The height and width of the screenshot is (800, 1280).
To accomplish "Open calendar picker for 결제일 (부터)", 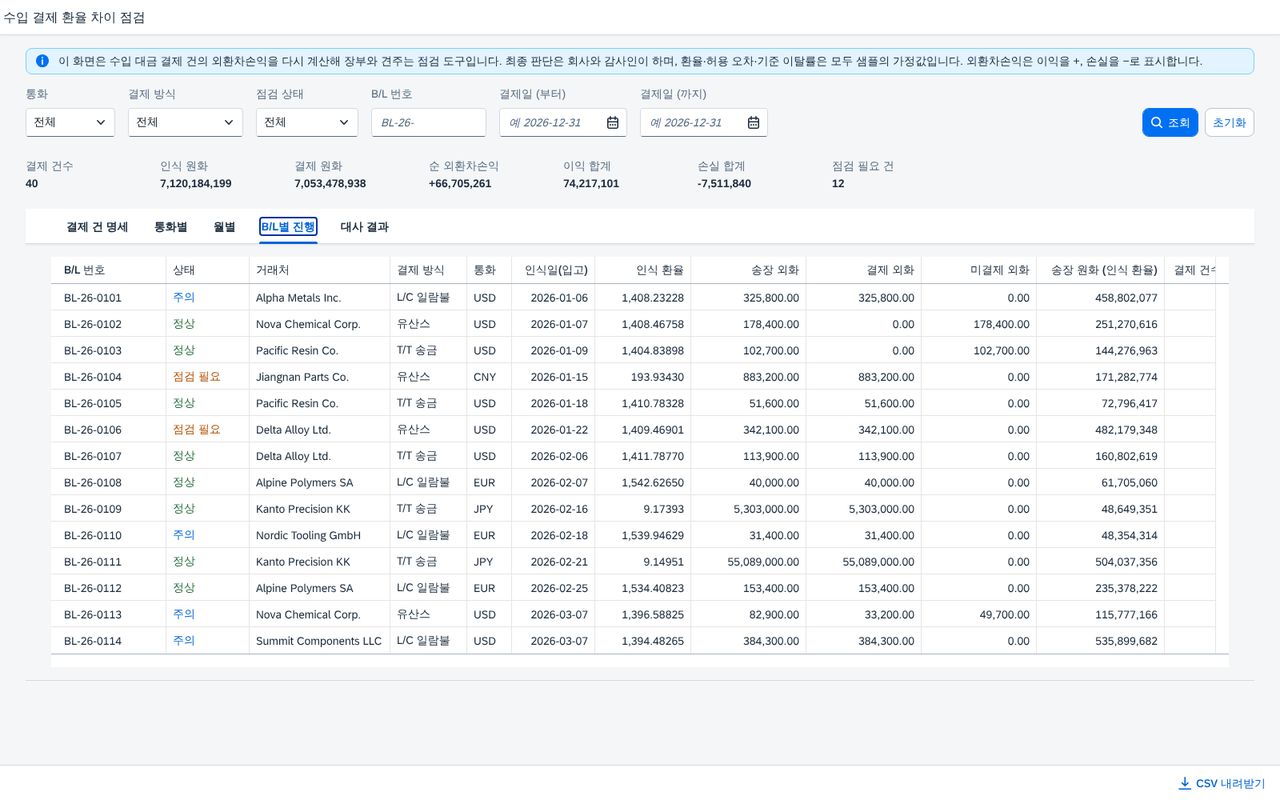I will tap(612, 123).
